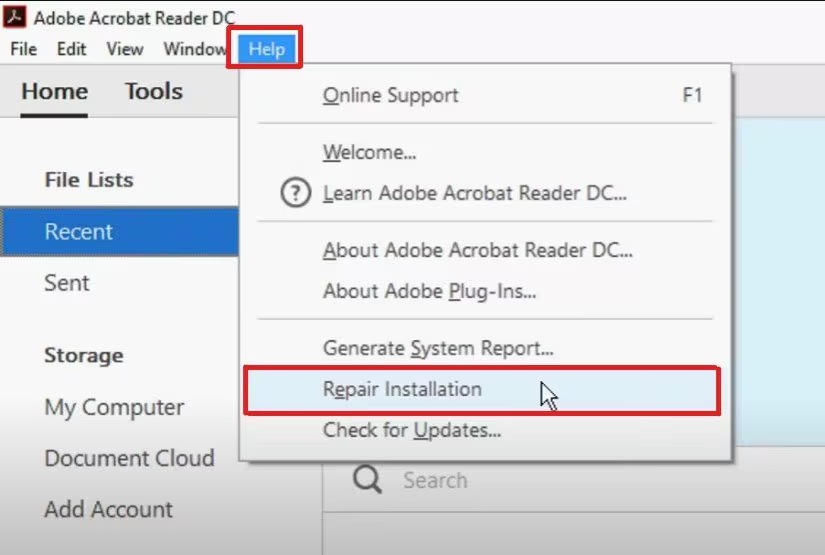This screenshot has width=825, height=555.
Task: Open About Adobe Acrobat Reader DC...
Action: point(485,250)
